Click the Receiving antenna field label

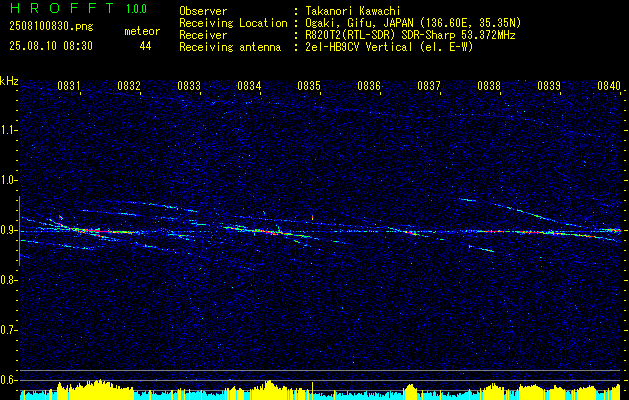[230, 47]
